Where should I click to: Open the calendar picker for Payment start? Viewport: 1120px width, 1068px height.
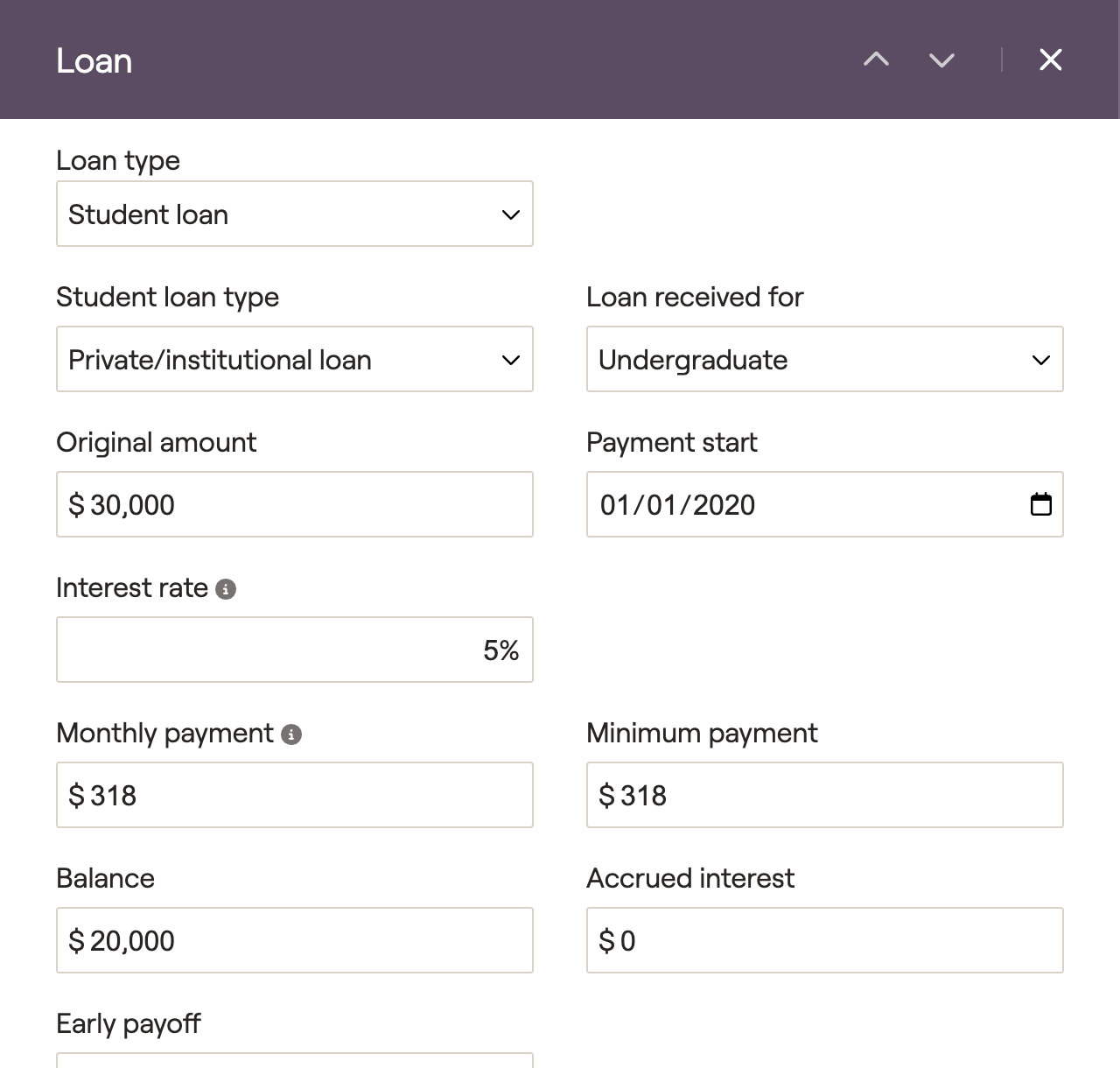(1040, 504)
